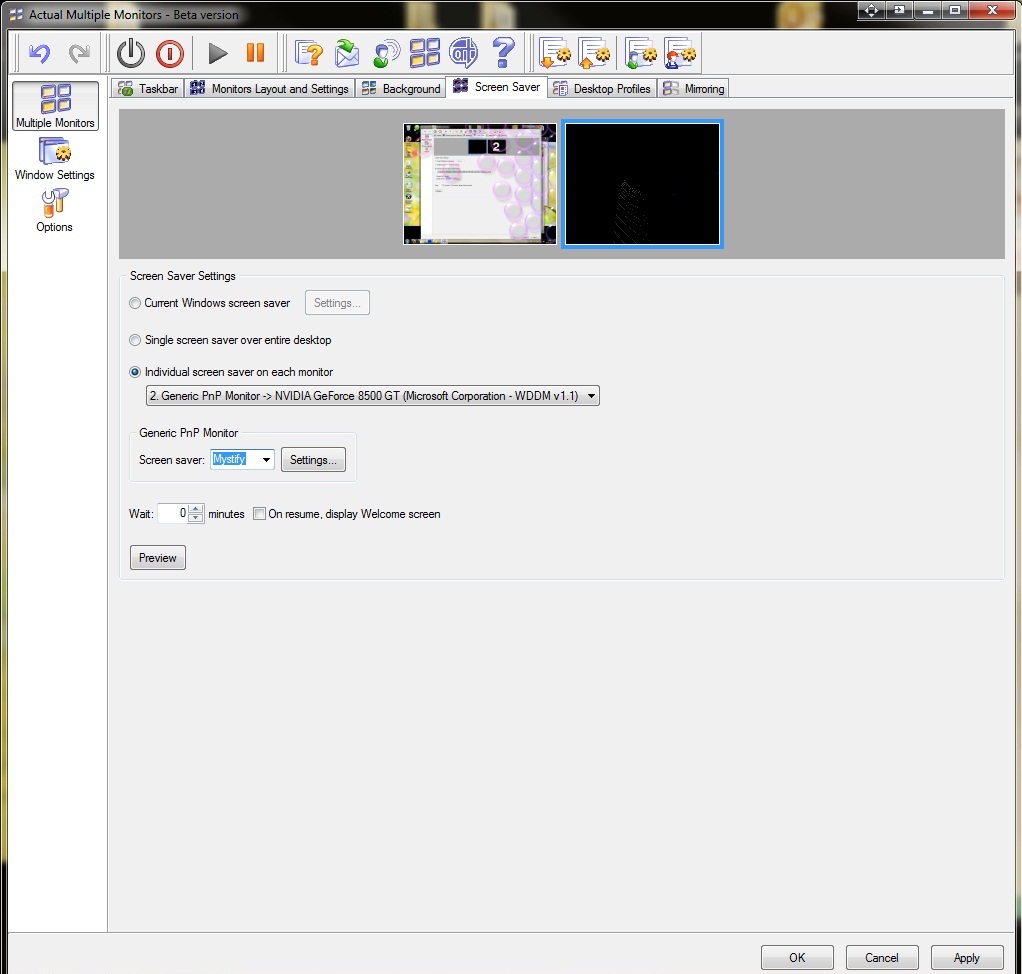The width and height of the screenshot is (1022, 974).
Task: Decrease the Wait minutes value
Action: click(196, 518)
